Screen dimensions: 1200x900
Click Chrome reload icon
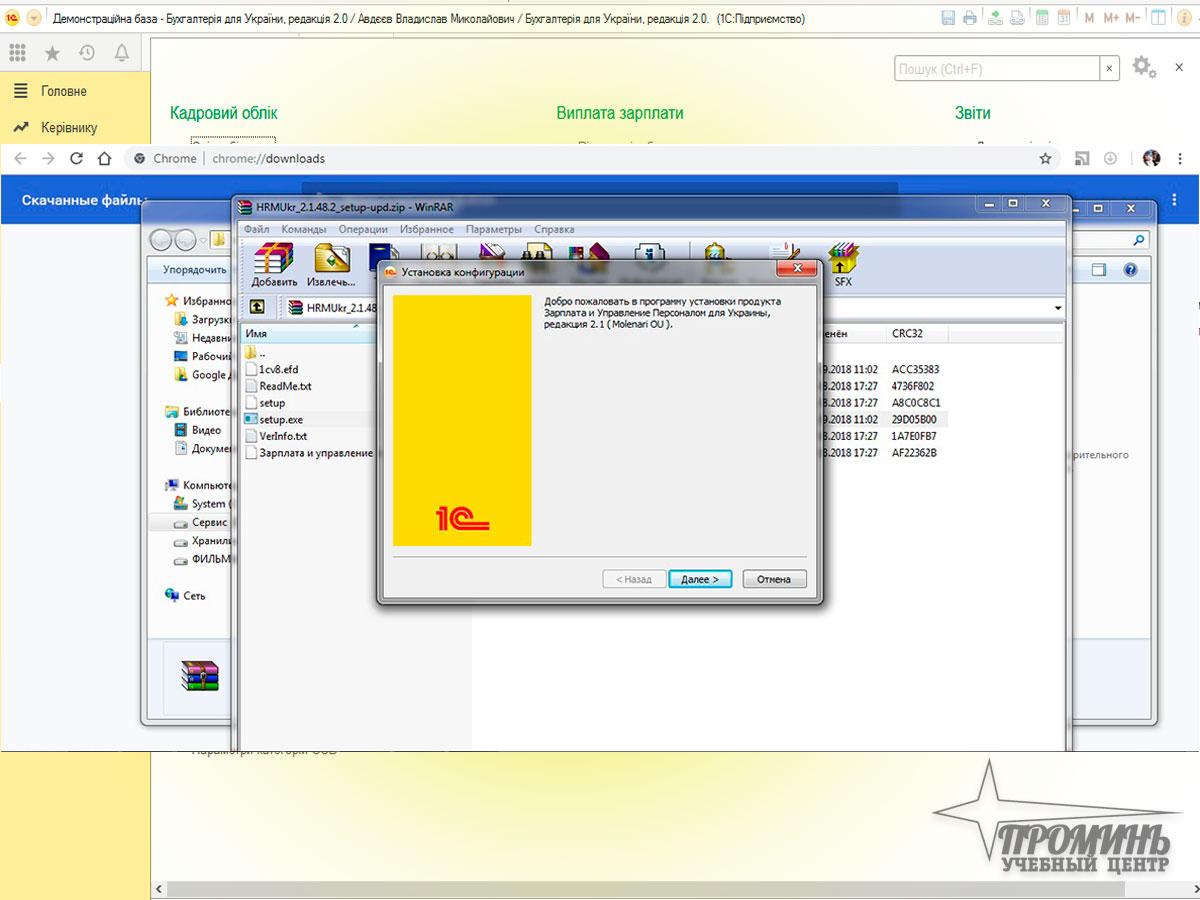click(76, 158)
